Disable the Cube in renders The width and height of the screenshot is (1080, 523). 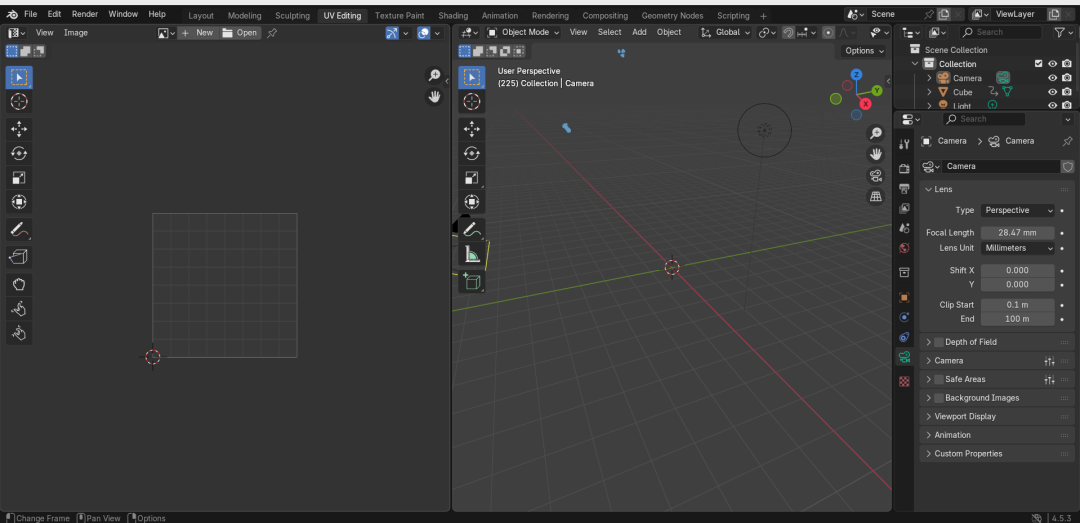point(1067,92)
